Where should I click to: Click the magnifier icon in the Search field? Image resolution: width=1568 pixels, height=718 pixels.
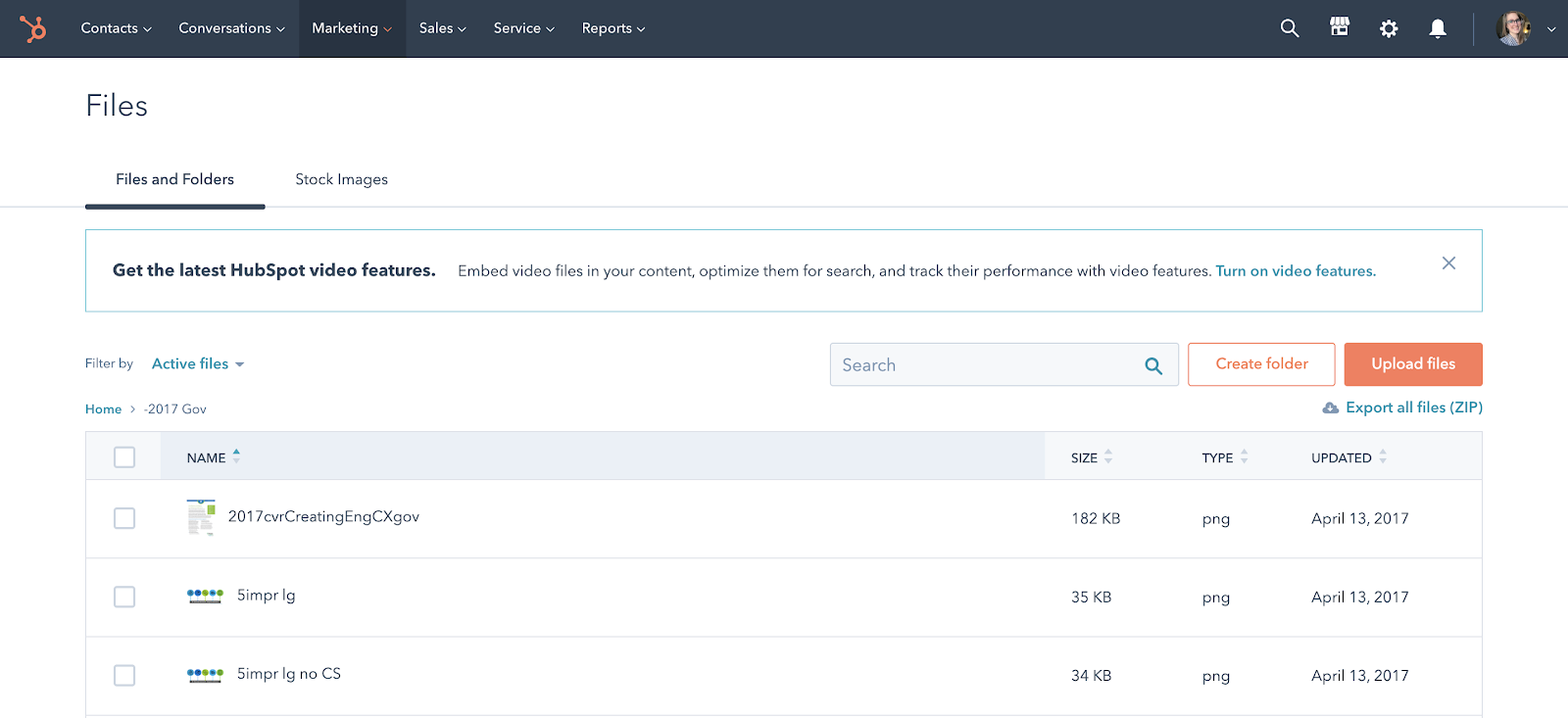1153,365
